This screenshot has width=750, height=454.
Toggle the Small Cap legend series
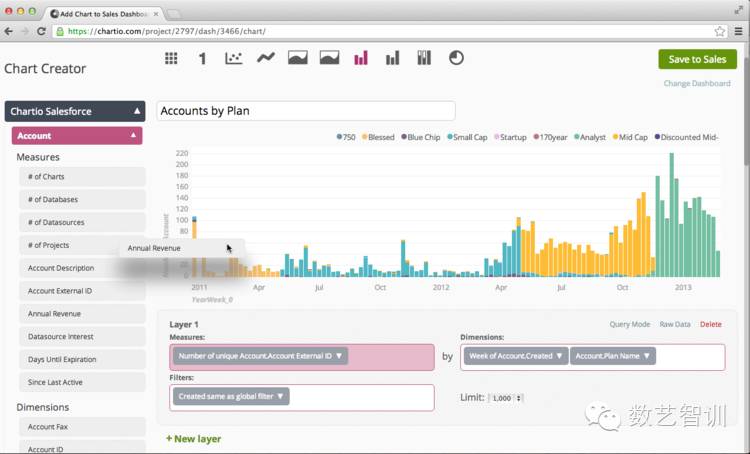pos(467,137)
